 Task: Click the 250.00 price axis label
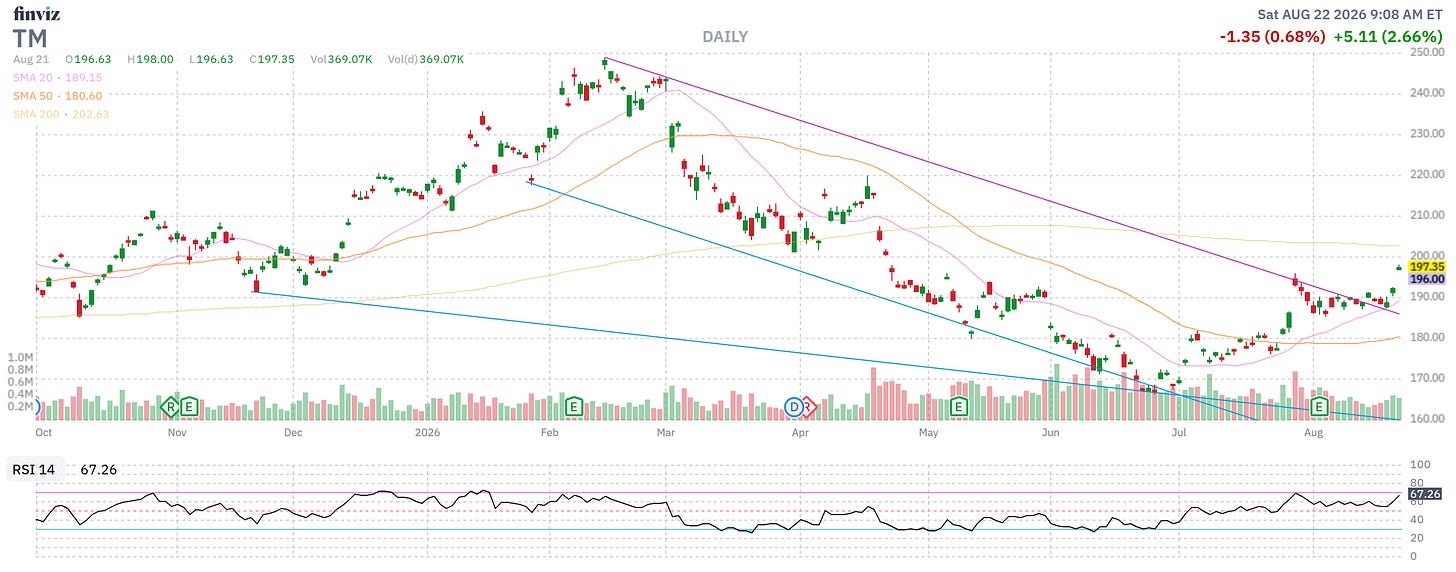(x=1426, y=52)
